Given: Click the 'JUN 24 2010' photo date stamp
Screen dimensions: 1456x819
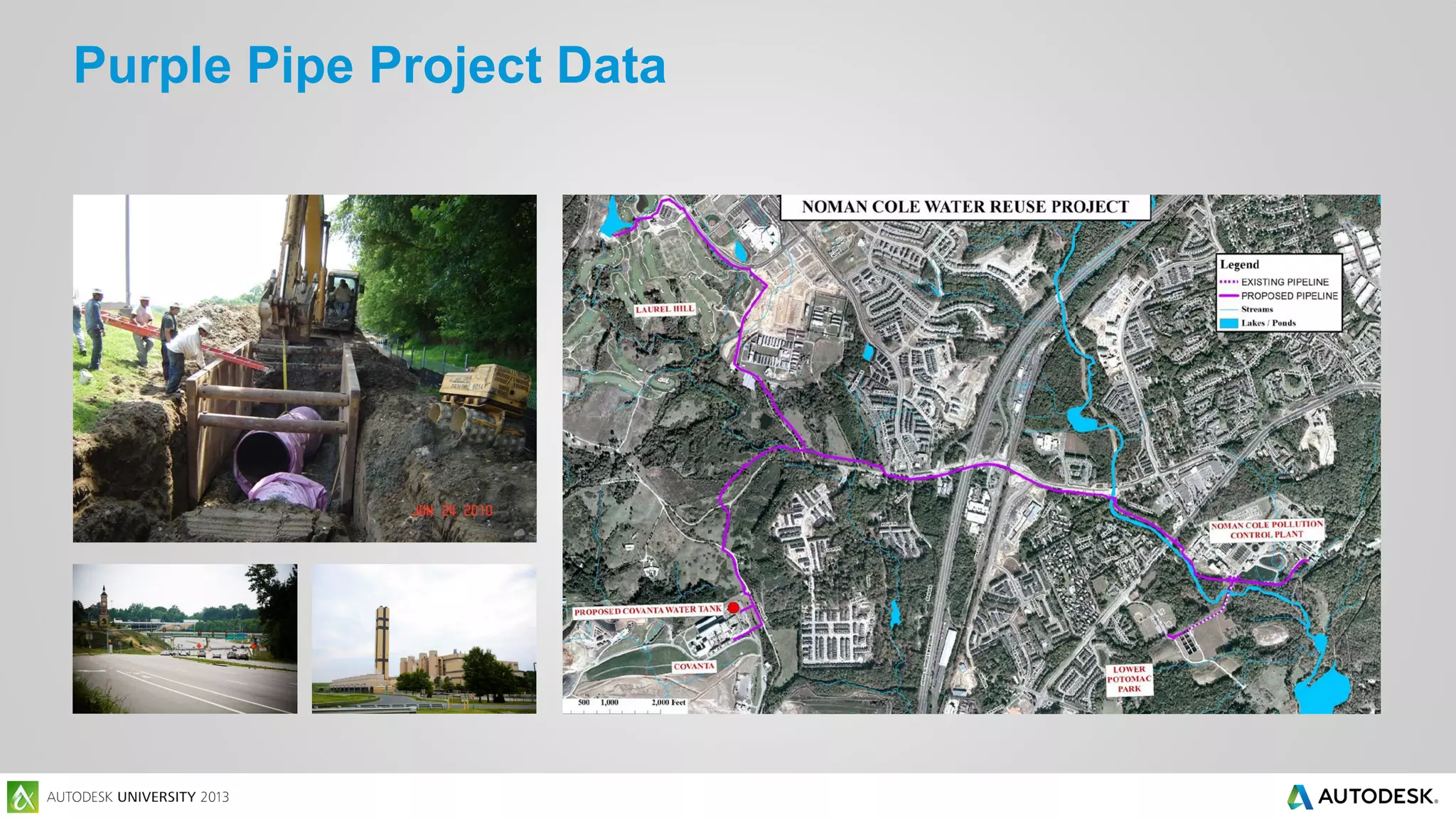Looking at the screenshot, I should (x=453, y=510).
